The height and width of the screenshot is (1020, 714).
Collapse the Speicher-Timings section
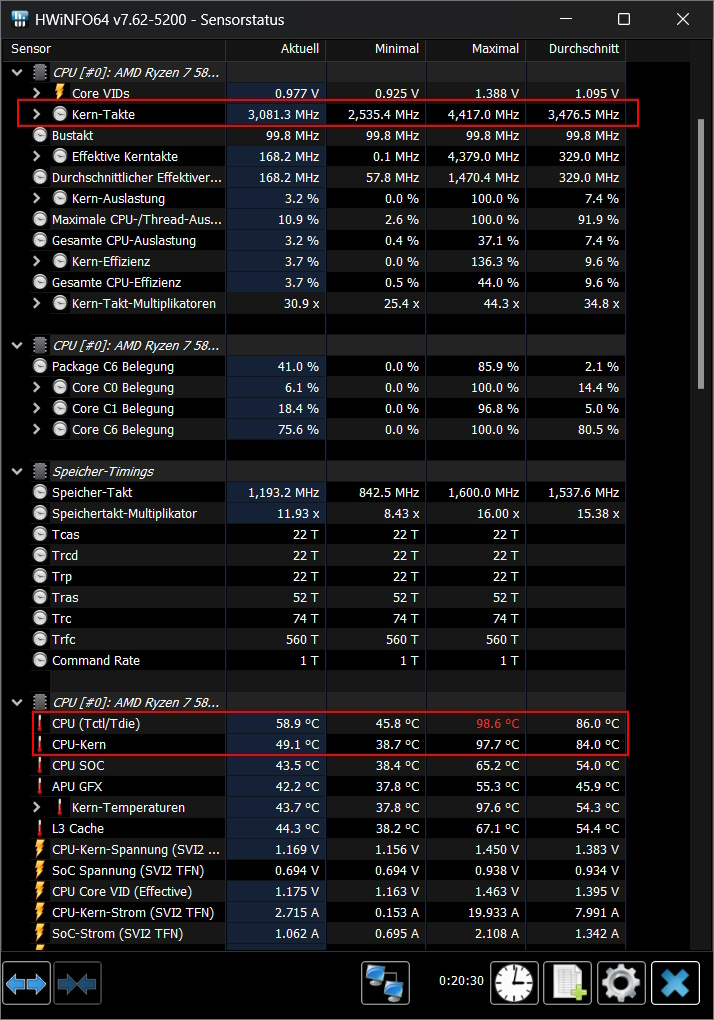click(x=17, y=471)
